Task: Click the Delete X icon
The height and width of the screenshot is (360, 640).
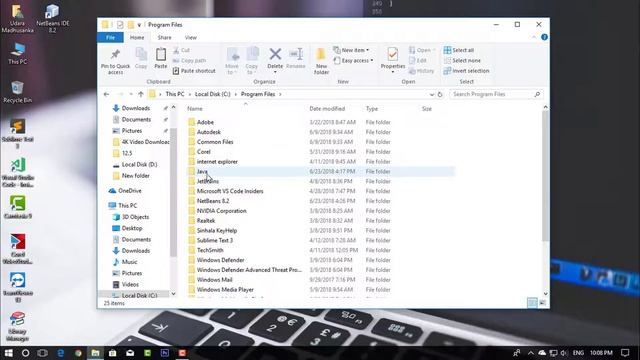Action: [275, 53]
